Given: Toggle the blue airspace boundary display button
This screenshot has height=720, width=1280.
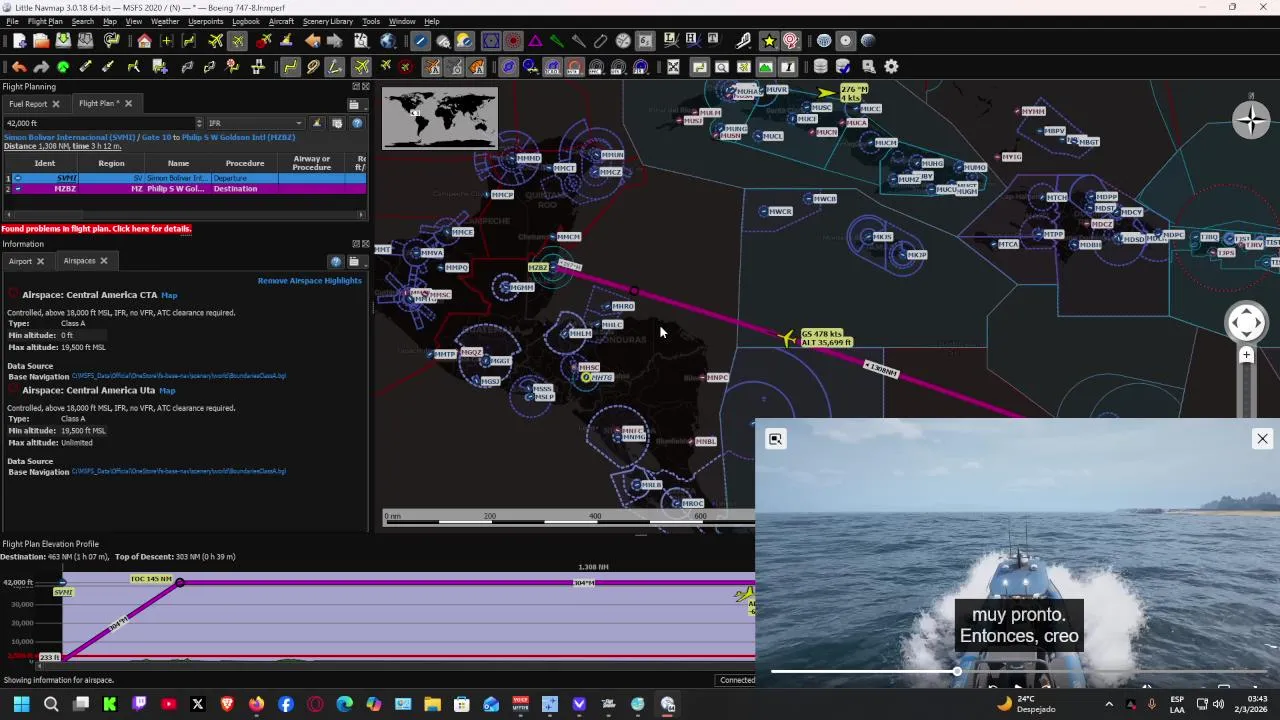Looking at the screenshot, I should [x=490, y=41].
